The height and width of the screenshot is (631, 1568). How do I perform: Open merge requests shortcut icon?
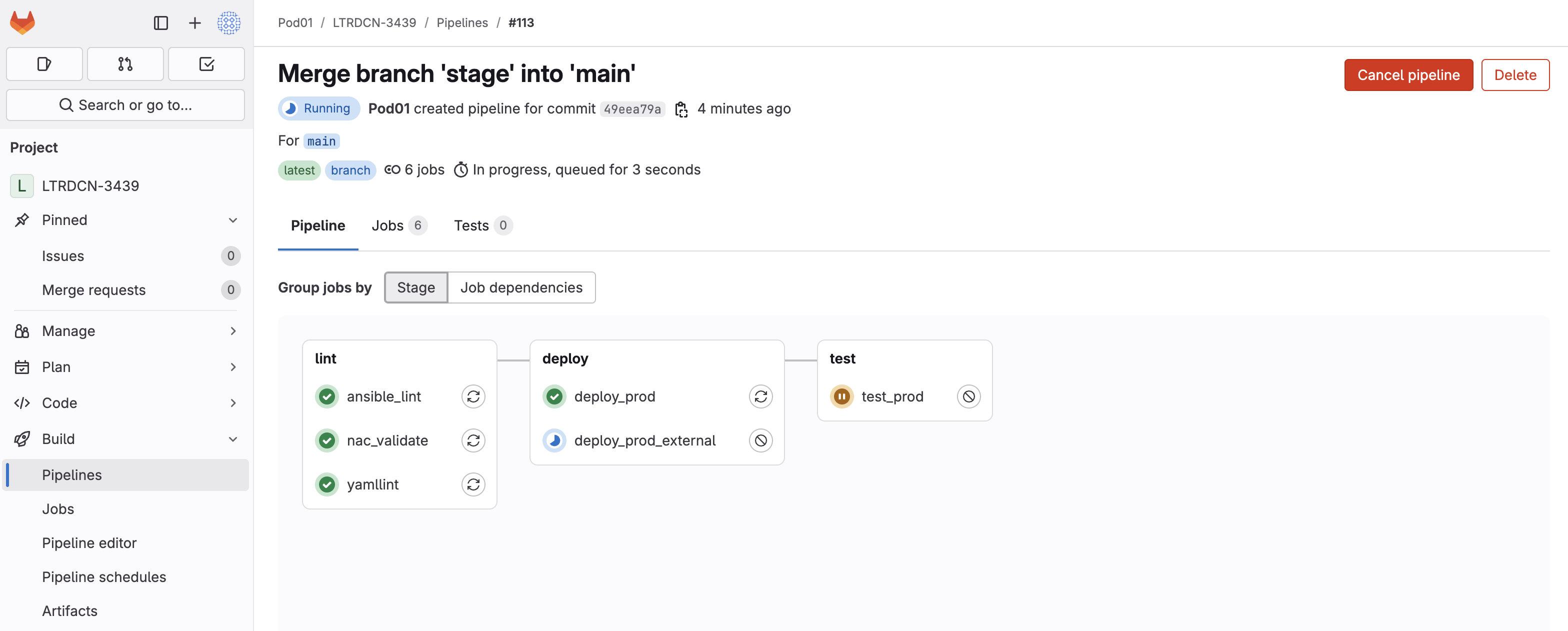point(125,64)
